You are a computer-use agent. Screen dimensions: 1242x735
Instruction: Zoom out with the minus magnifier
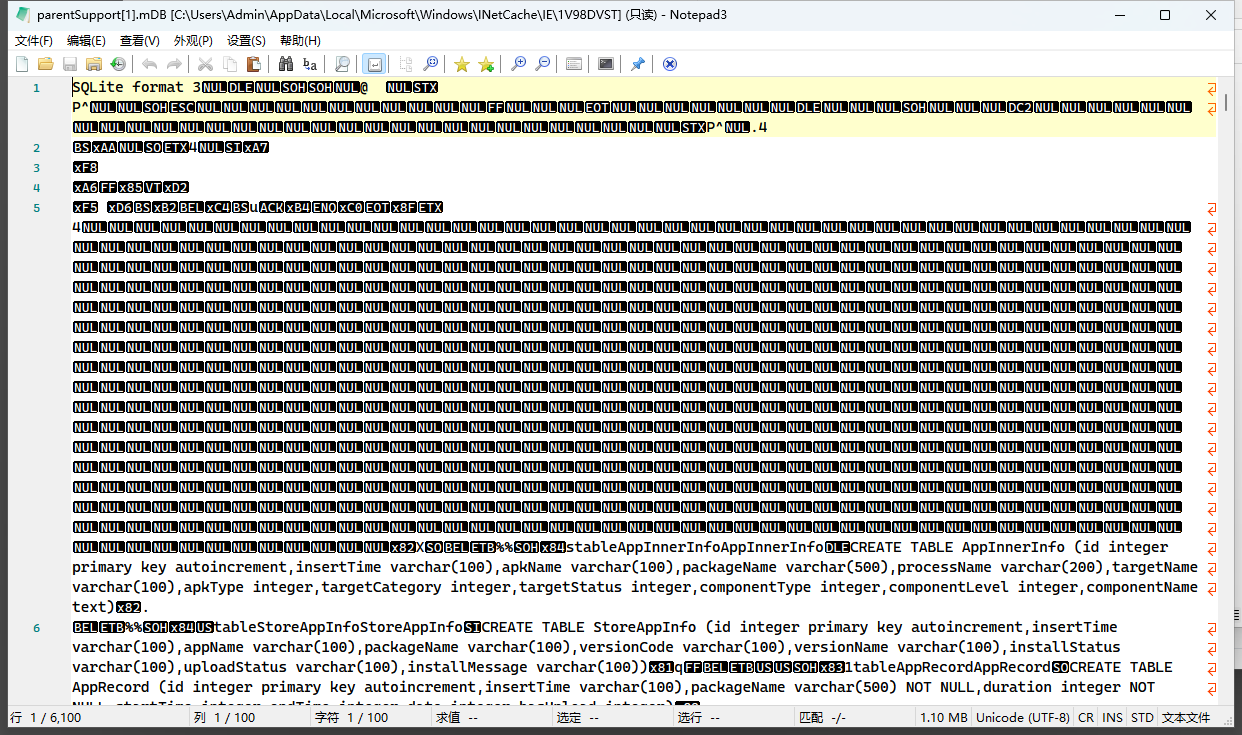pos(542,64)
